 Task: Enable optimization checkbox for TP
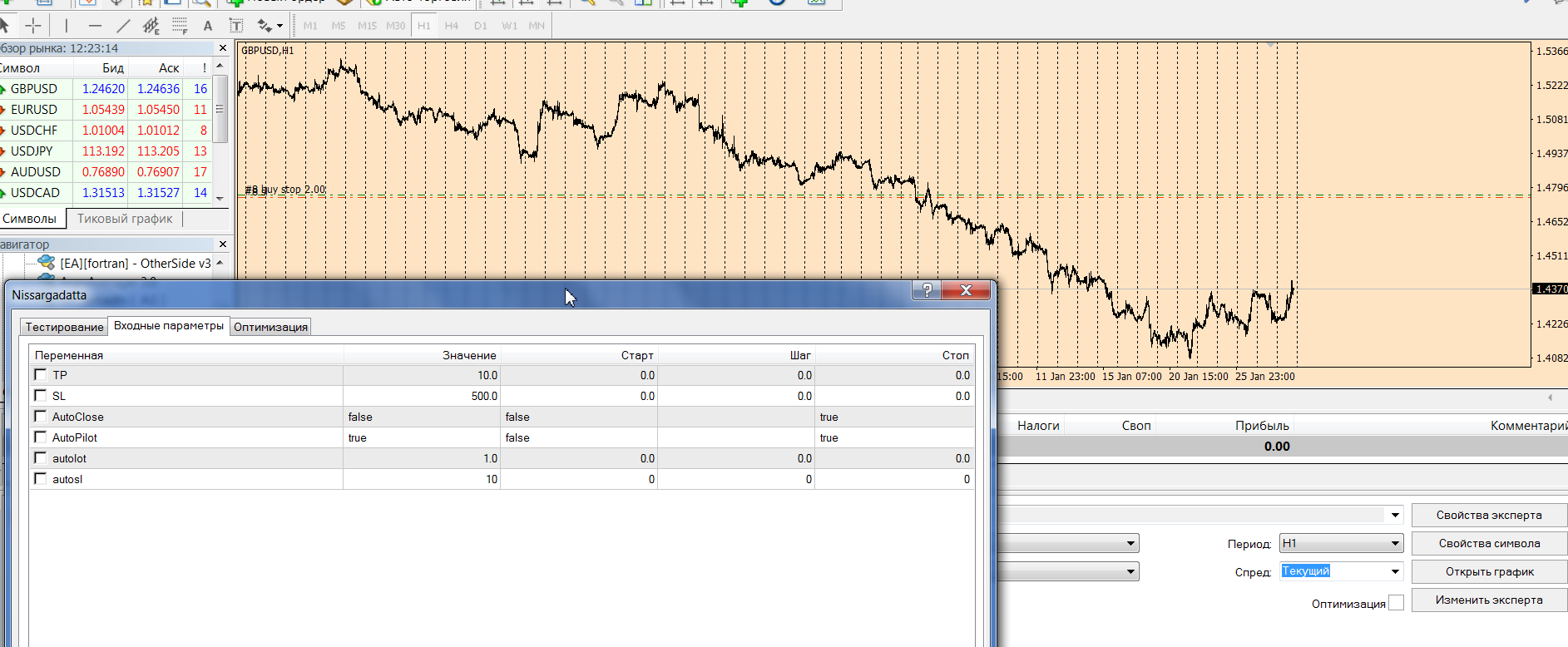coord(40,374)
